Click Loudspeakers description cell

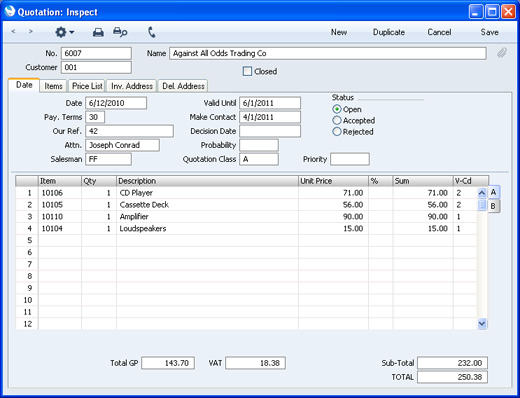point(207,229)
